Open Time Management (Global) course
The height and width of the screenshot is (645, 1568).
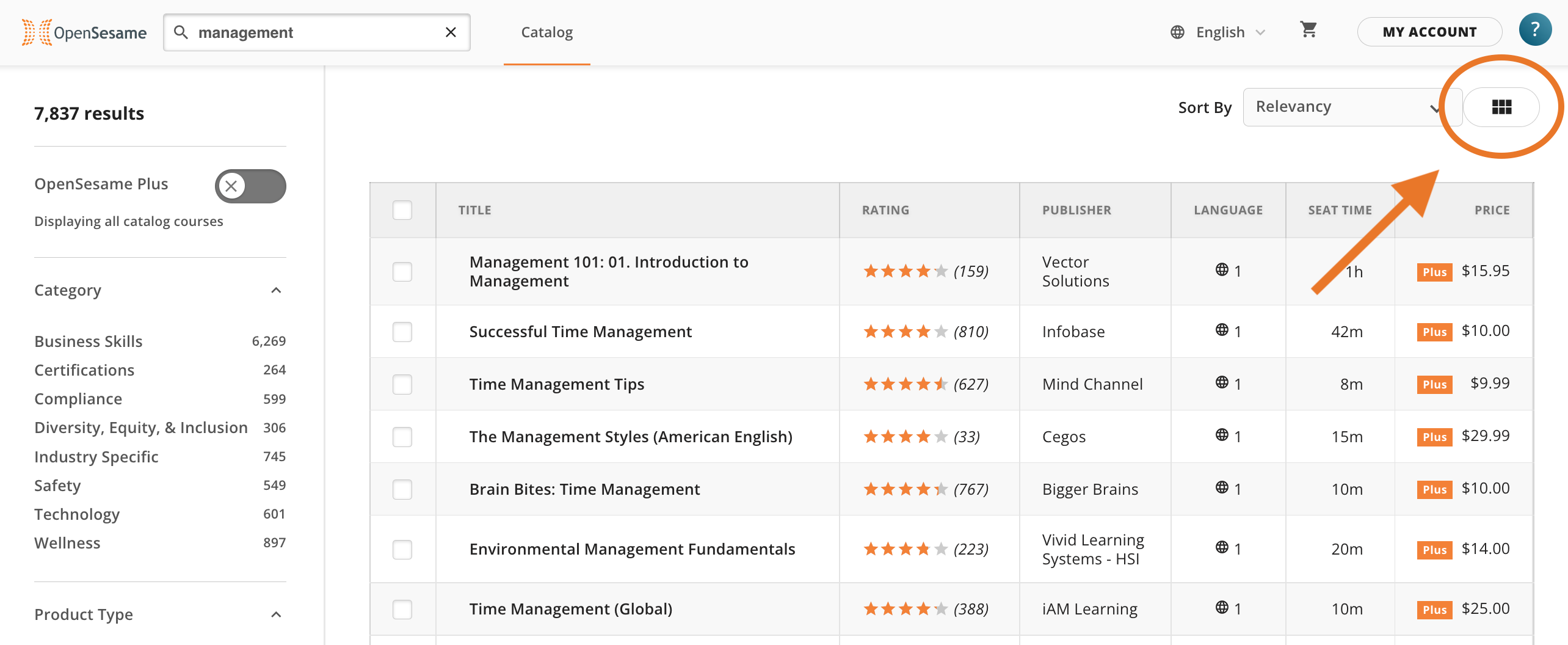click(571, 609)
